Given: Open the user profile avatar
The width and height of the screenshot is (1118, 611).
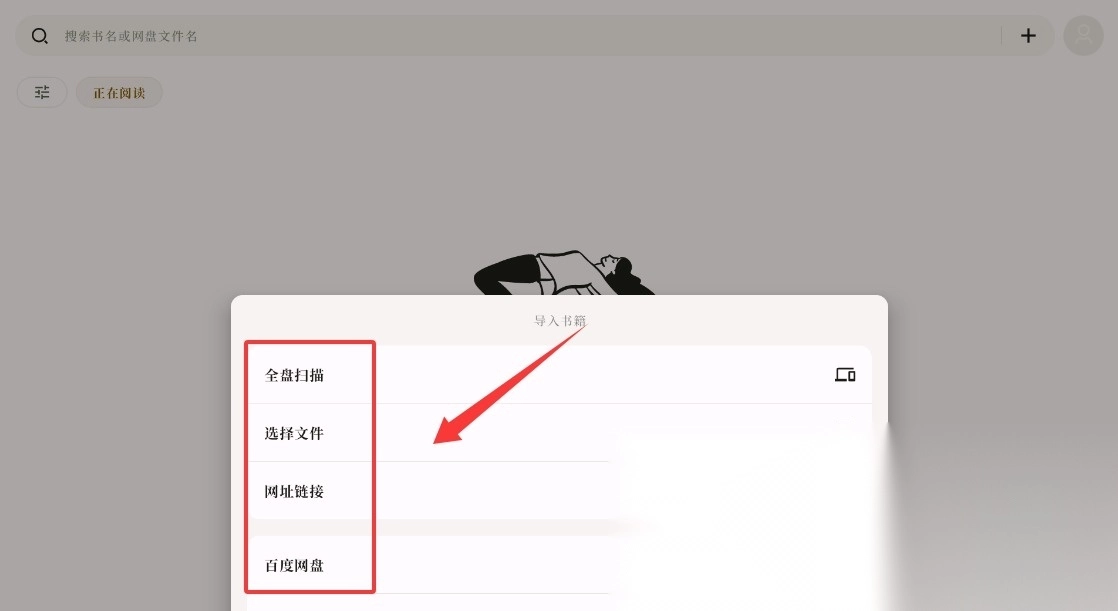Looking at the screenshot, I should (1083, 36).
